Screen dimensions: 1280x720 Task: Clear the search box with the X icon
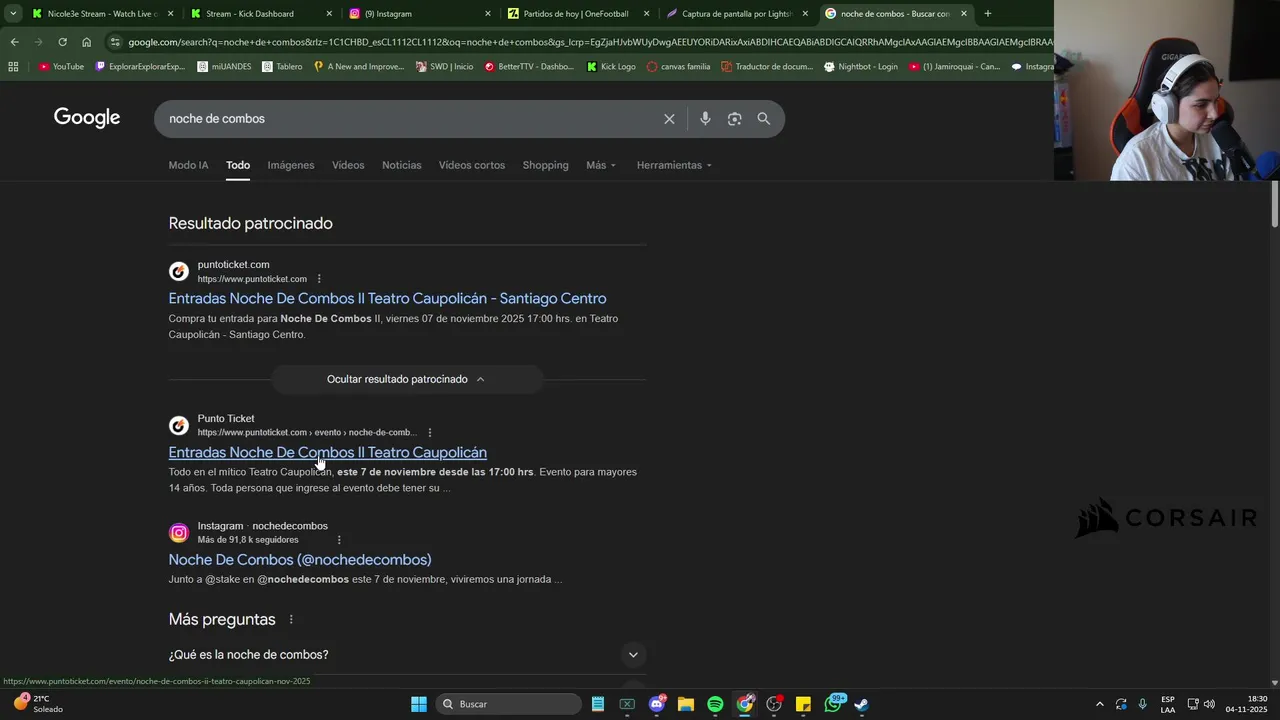click(669, 119)
